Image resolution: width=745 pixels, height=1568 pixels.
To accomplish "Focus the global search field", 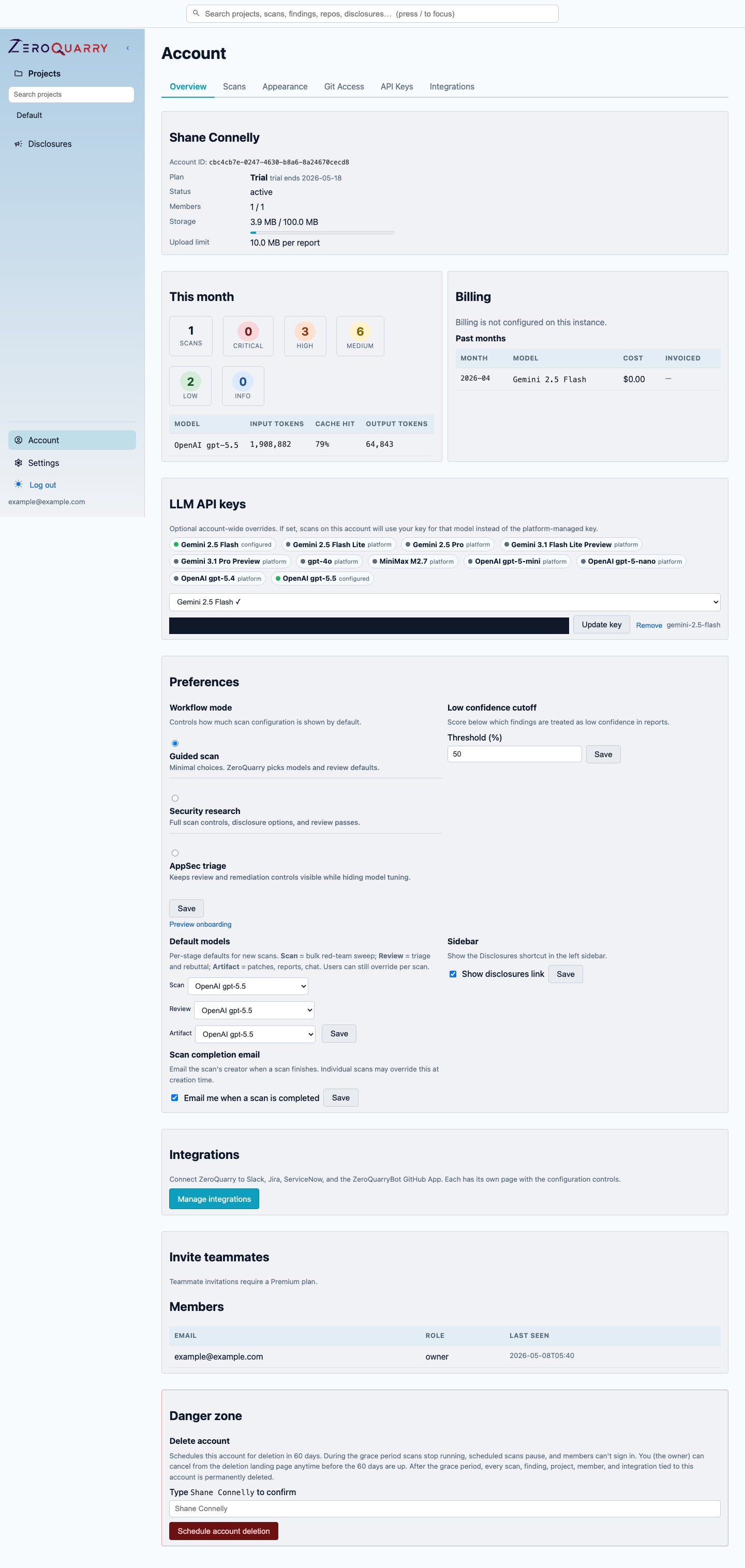I will pos(372,13).
